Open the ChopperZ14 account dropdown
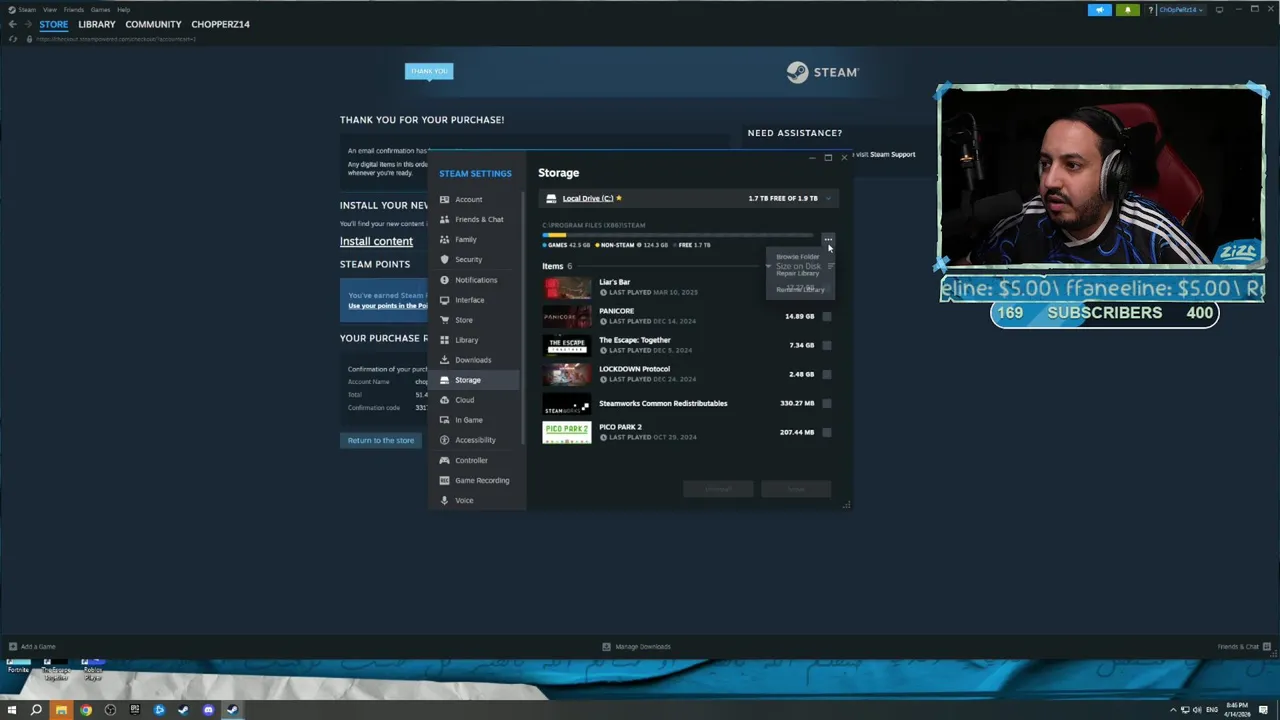Screen dimensions: 1280x720 pos(1180,10)
